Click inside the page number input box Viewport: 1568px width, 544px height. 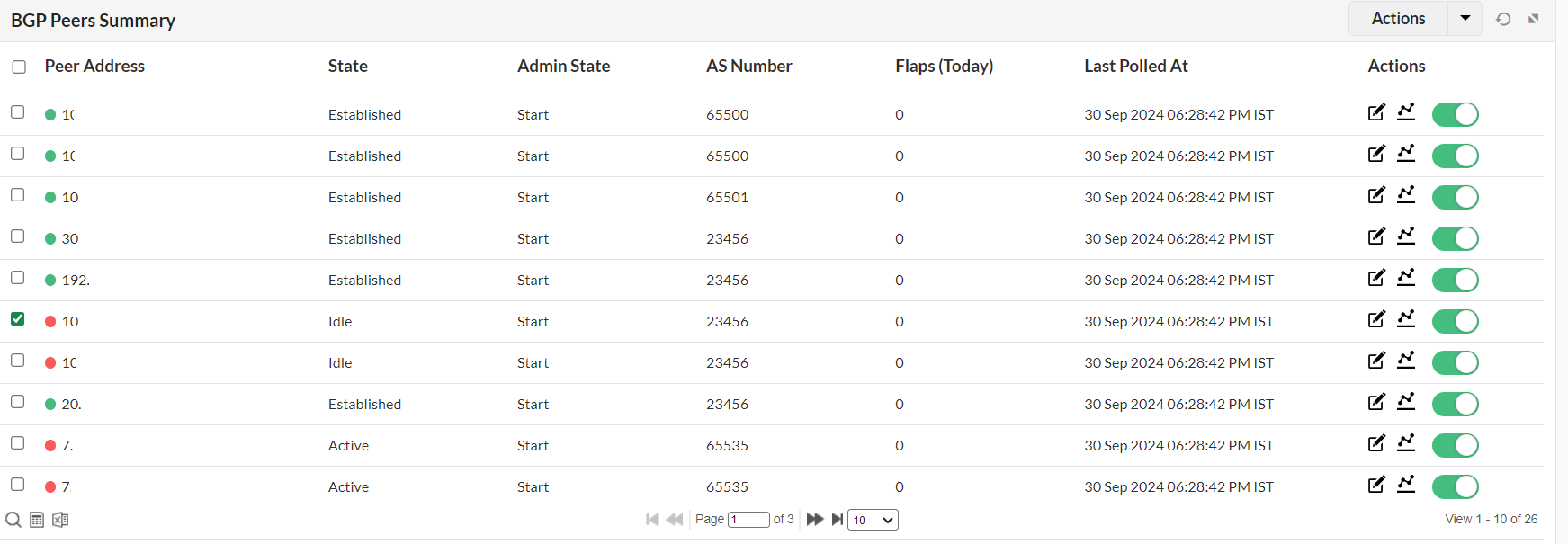pyautogui.click(x=748, y=519)
